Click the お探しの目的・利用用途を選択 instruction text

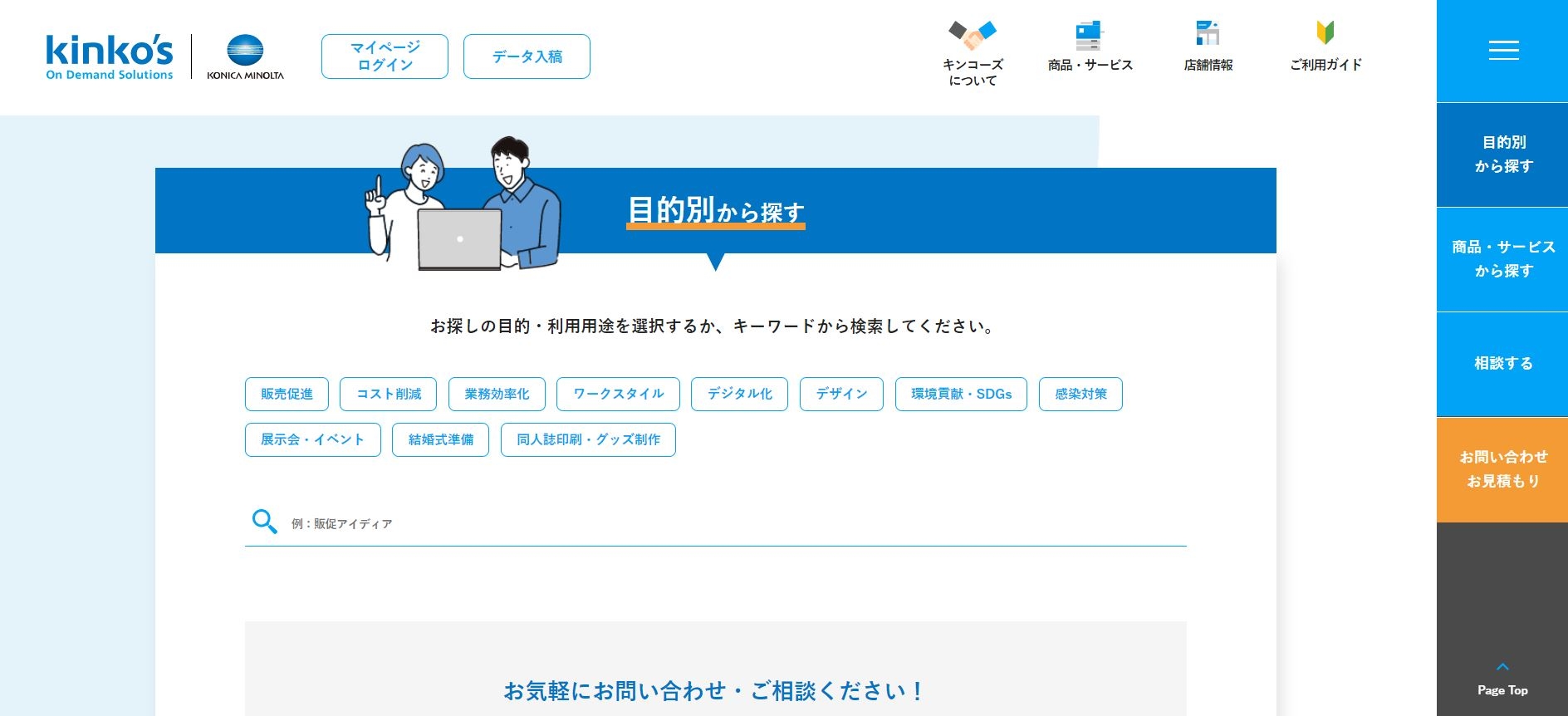[x=715, y=326]
